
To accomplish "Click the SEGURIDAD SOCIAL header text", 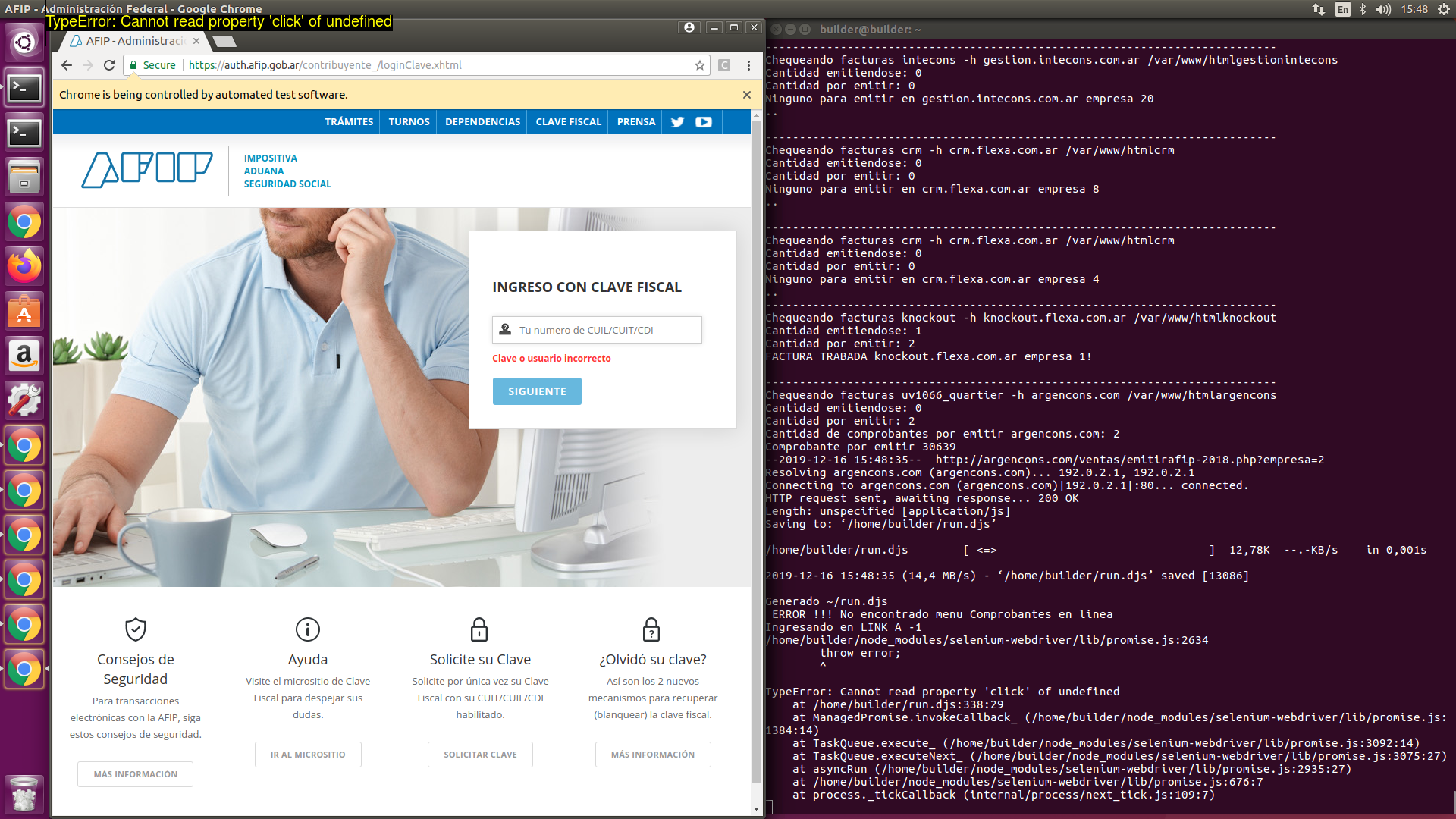I will (287, 184).
